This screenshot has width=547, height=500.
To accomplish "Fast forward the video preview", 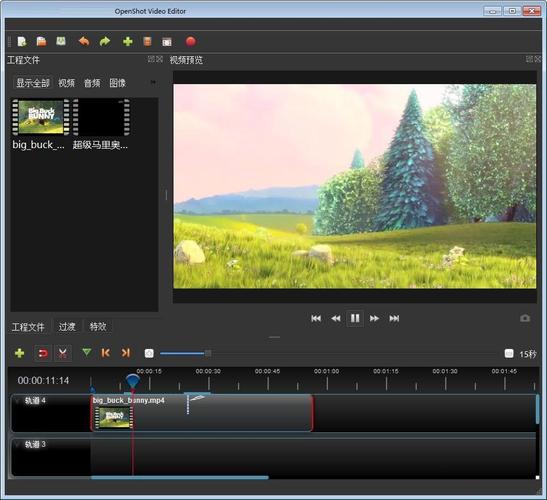I will [374, 318].
